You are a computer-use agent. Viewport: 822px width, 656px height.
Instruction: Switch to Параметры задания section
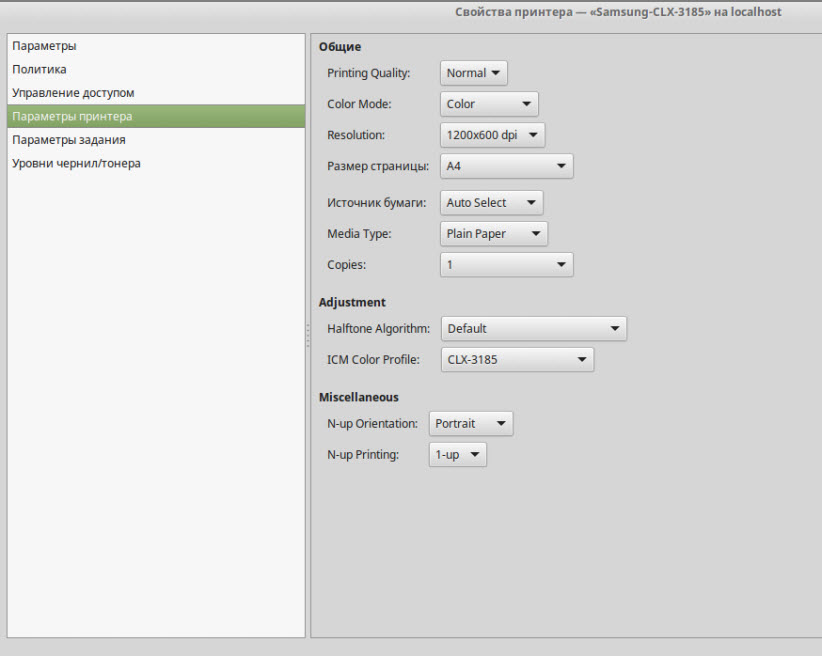(x=69, y=140)
